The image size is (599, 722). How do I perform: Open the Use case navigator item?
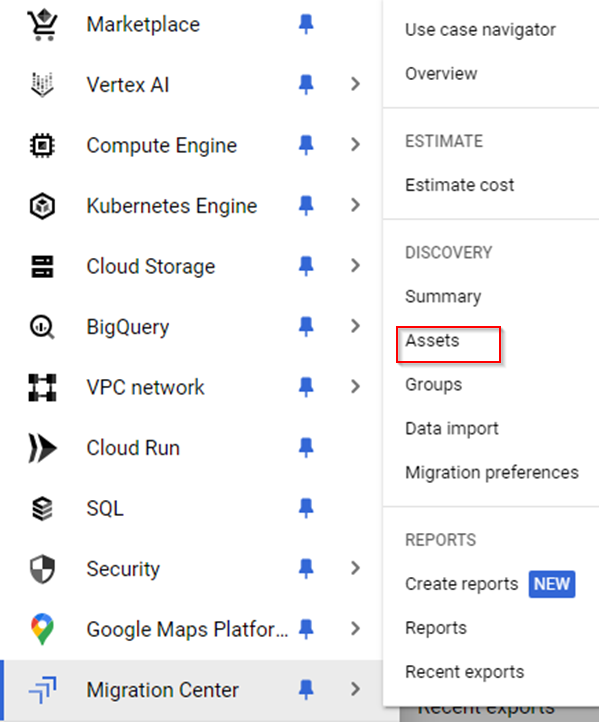click(480, 30)
